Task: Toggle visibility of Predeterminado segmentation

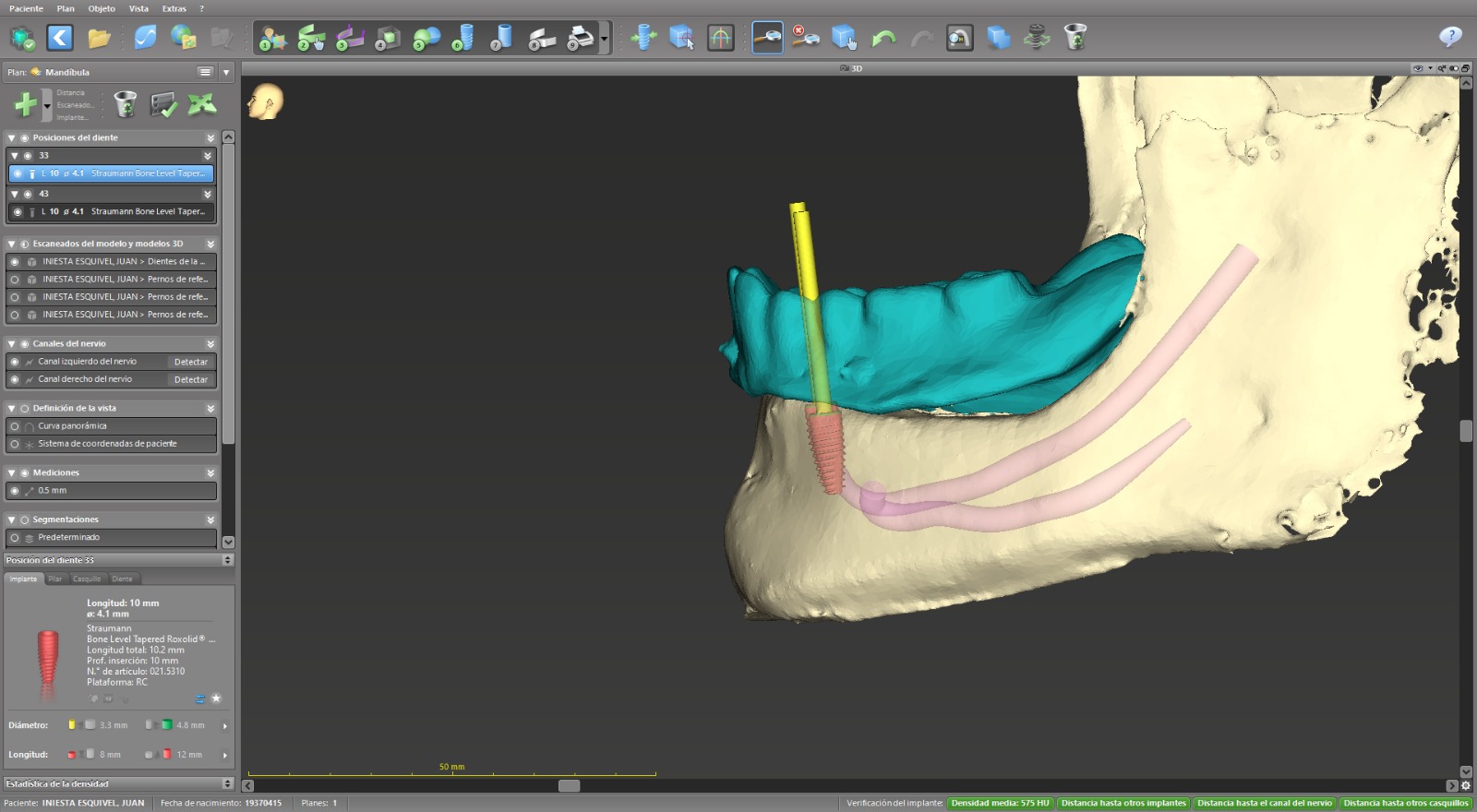Action: [x=15, y=537]
